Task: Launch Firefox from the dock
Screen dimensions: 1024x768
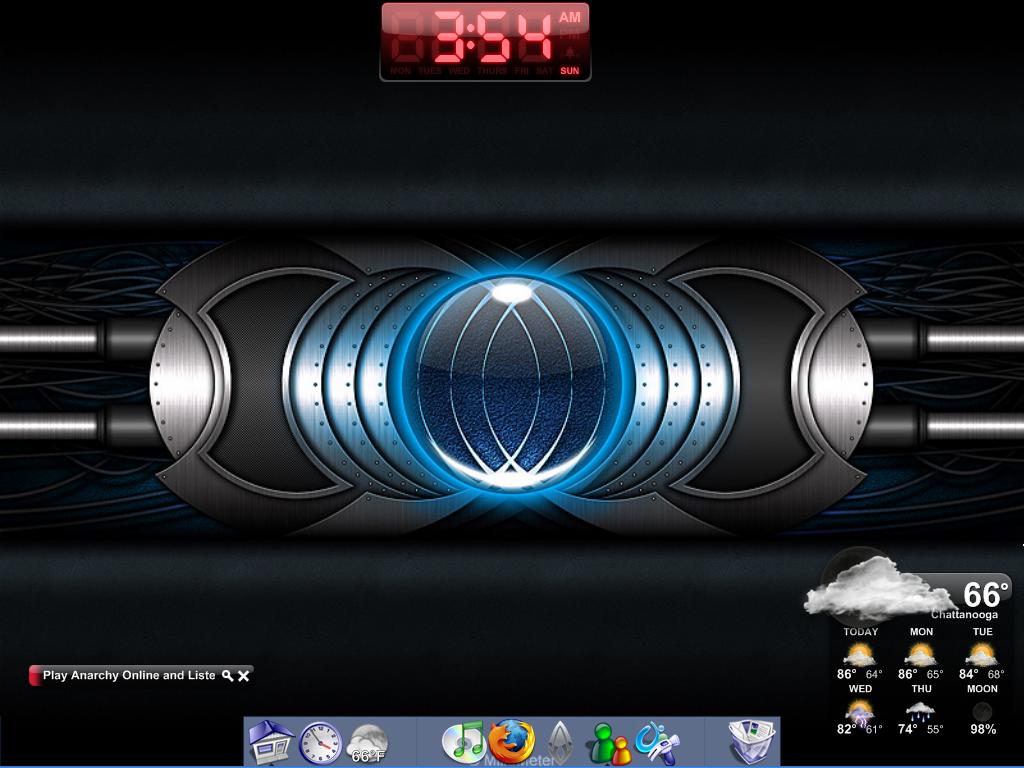Action: coord(511,742)
